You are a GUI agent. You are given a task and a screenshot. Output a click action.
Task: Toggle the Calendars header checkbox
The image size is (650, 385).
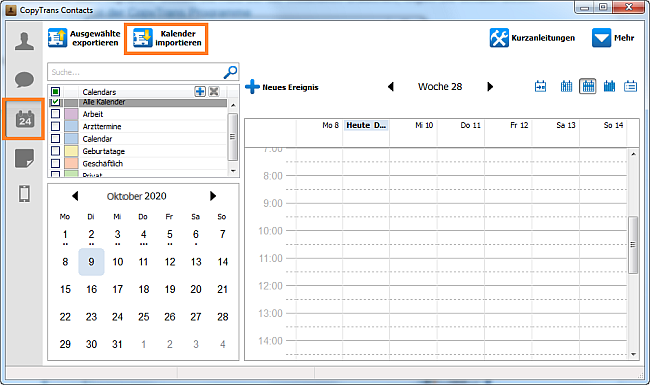pyautogui.click(x=56, y=92)
